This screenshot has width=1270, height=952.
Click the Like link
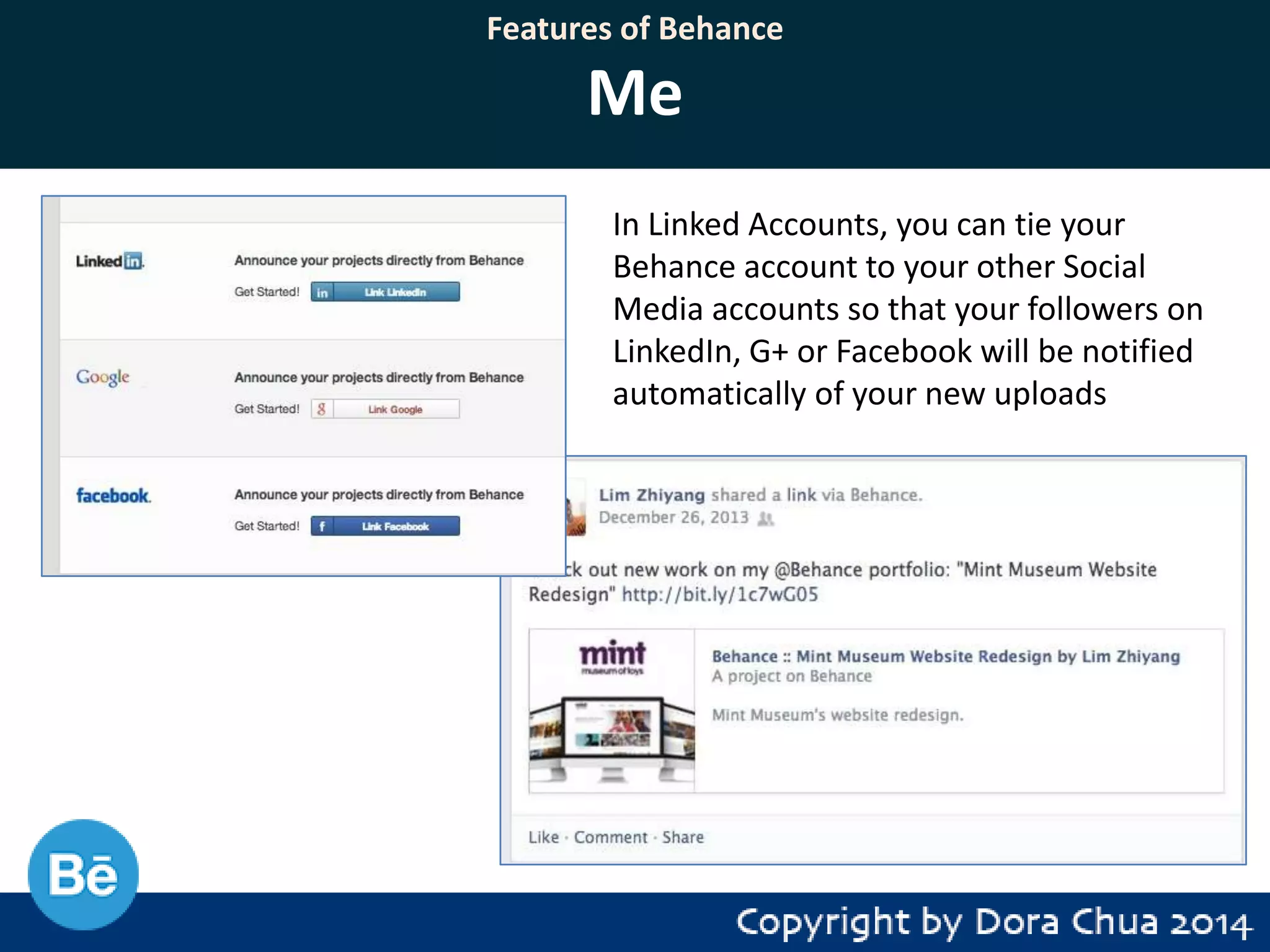tap(544, 837)
